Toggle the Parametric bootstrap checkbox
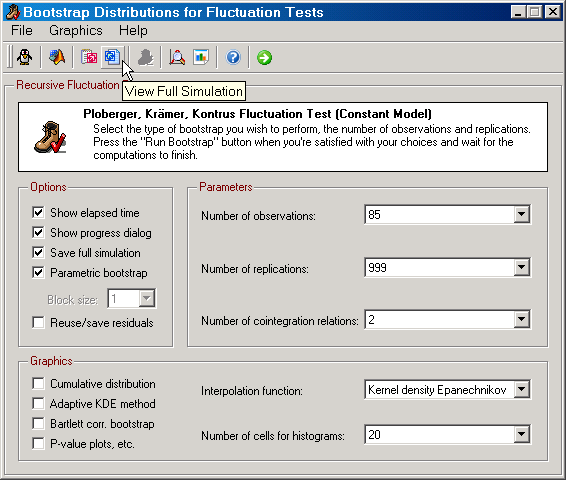The width and height of the screenshot is (566, 480). tap(38, 272)
